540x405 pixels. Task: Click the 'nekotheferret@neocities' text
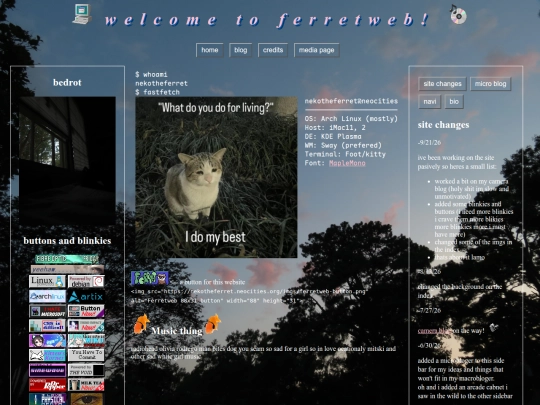[x=351, y=101]
